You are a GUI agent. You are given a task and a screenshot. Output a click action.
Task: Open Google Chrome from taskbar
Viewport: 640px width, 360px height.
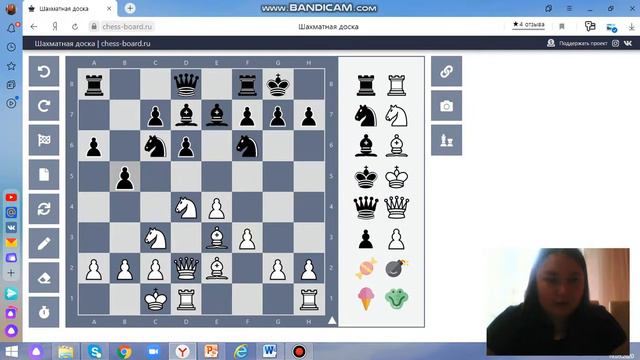[x=124, y=352]
